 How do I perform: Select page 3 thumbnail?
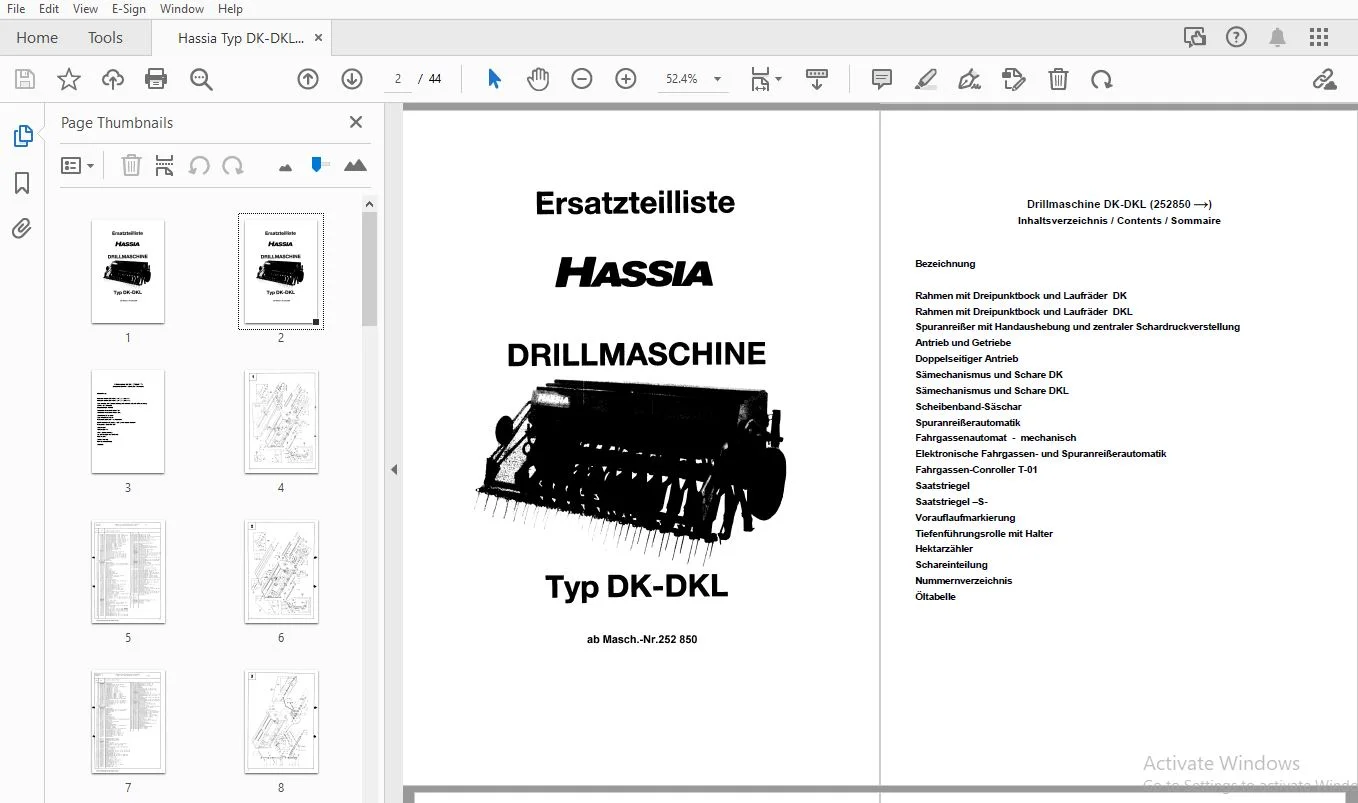coord(128,421)
